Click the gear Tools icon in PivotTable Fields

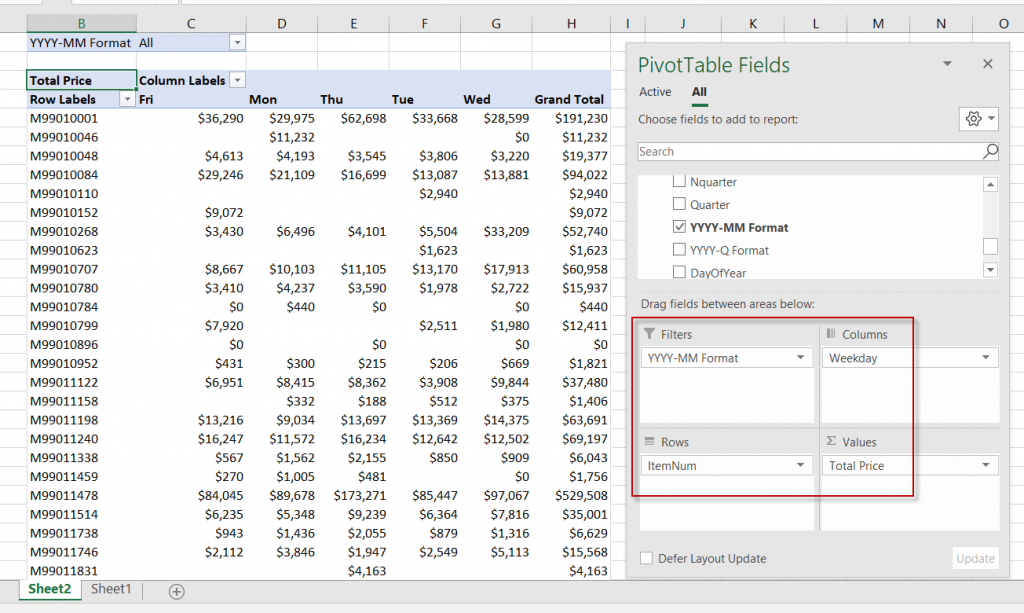pyautogui.click(x=973, y=119)
